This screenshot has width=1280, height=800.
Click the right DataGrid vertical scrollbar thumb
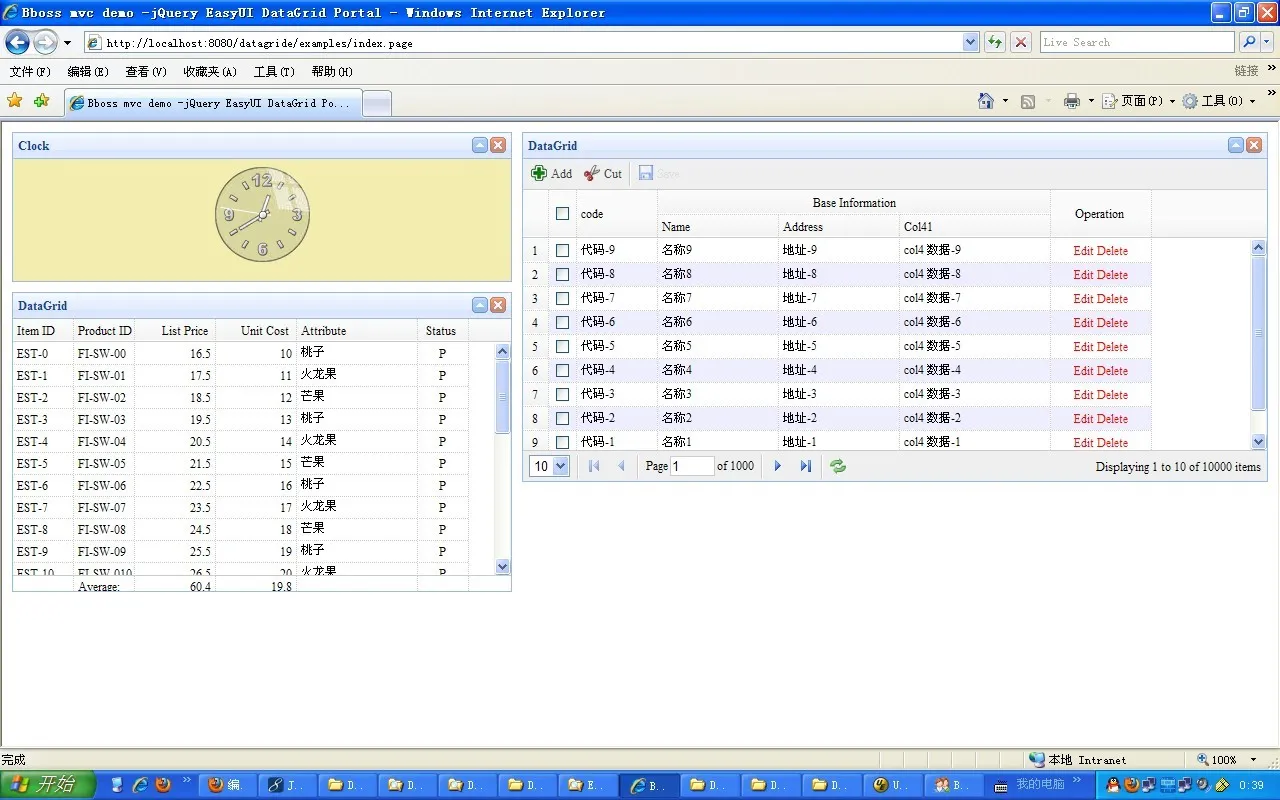[x=1258, y=332]
